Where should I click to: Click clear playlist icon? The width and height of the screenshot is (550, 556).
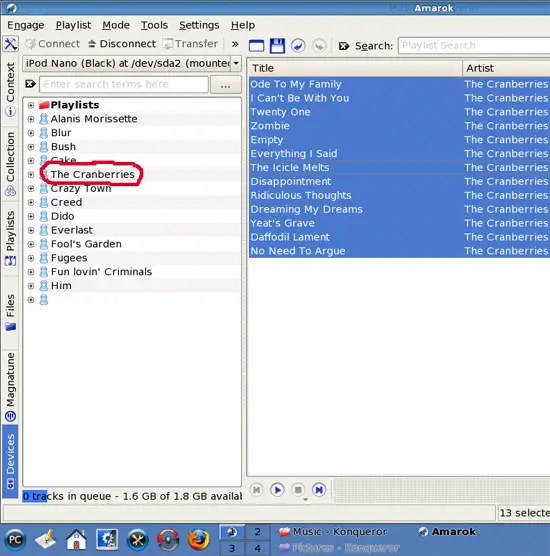click(256, 46)
